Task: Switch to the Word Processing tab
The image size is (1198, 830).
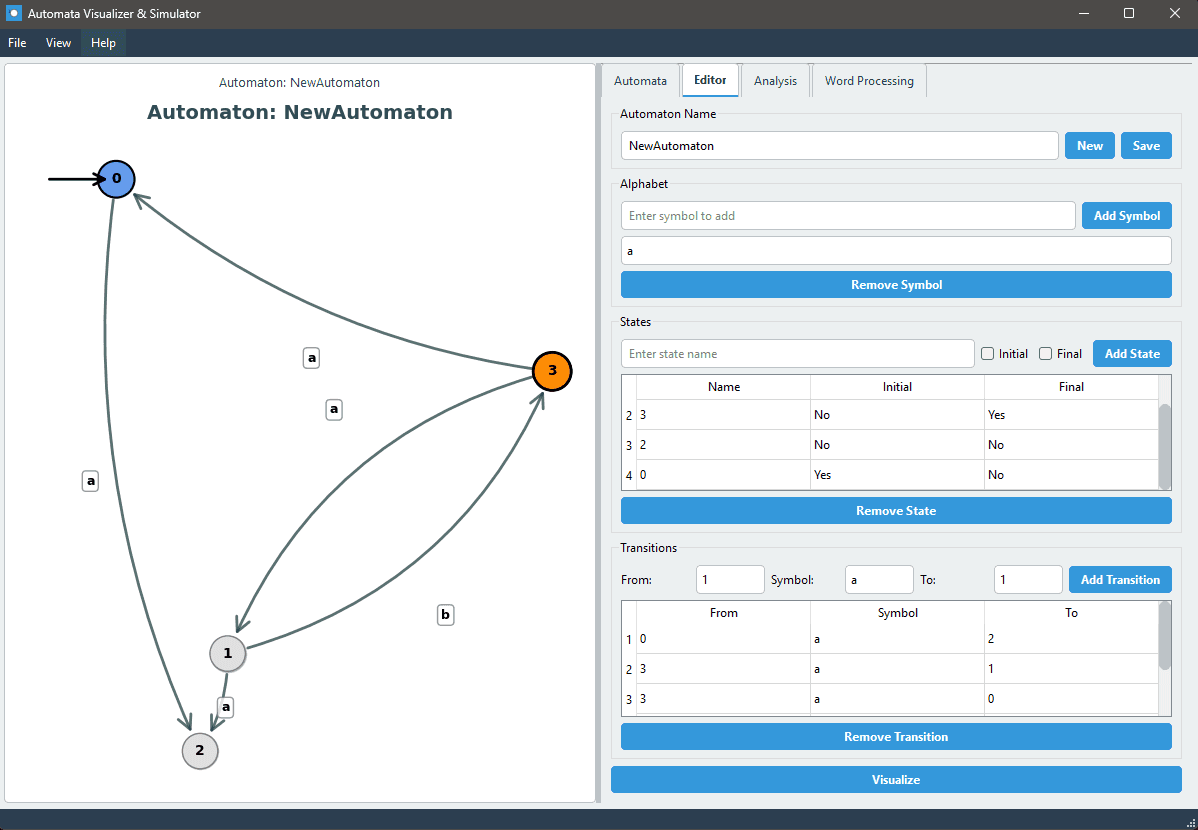Action: [x=869, y=81]
